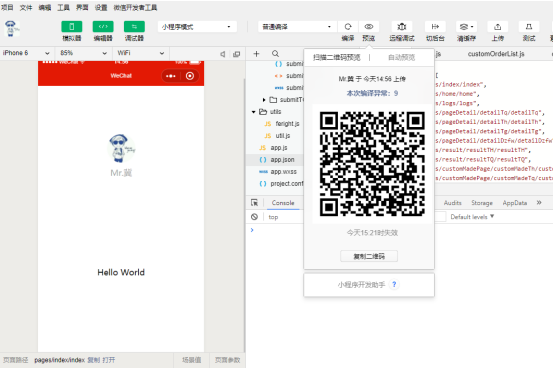Click the switch to background icon
Image resolution: width=554 pixels, height=369 pixels.
(x=435, y=27)
